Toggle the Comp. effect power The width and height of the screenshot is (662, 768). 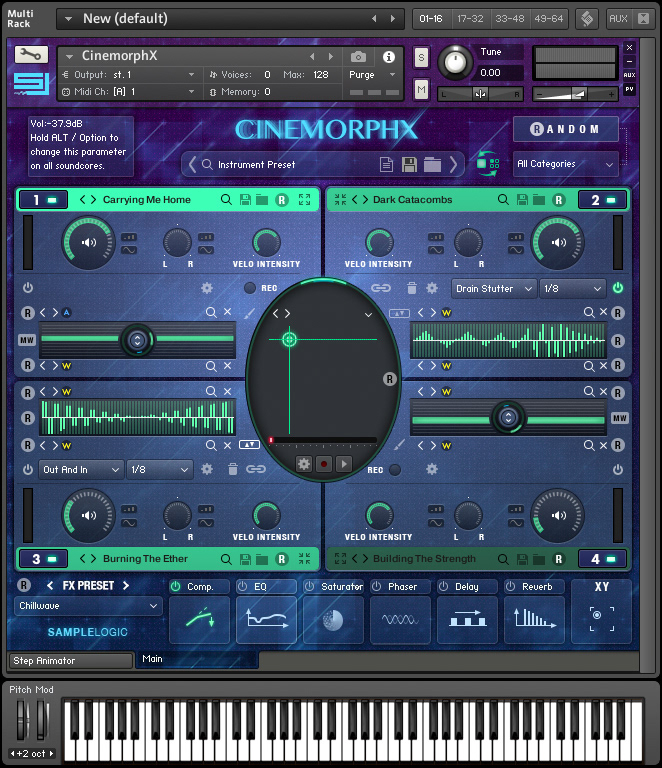click(175, 586)
